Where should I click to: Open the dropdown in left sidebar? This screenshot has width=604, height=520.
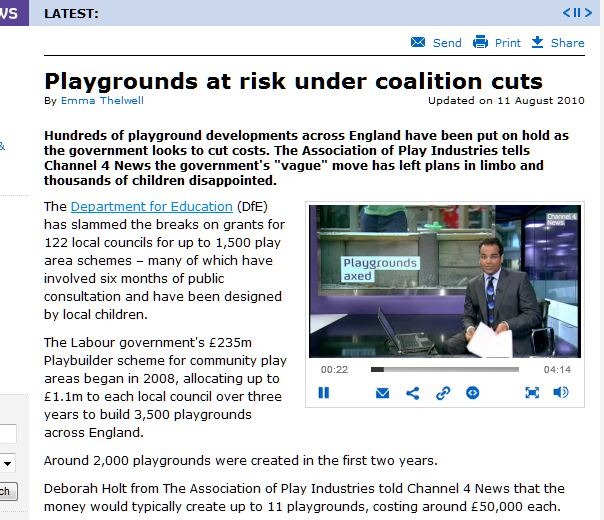pos(8,463)
